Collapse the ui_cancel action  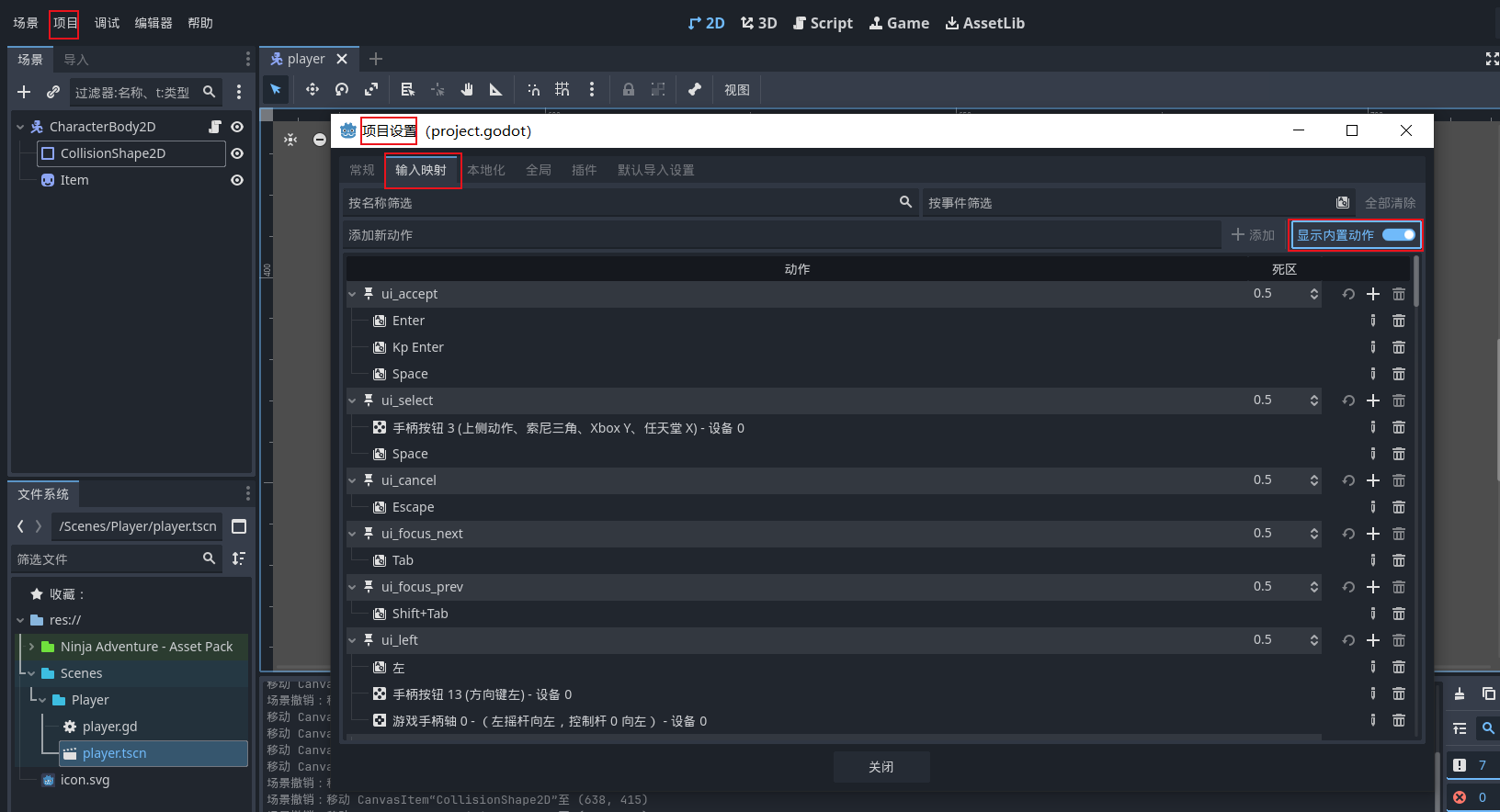[x=352, y=480]
